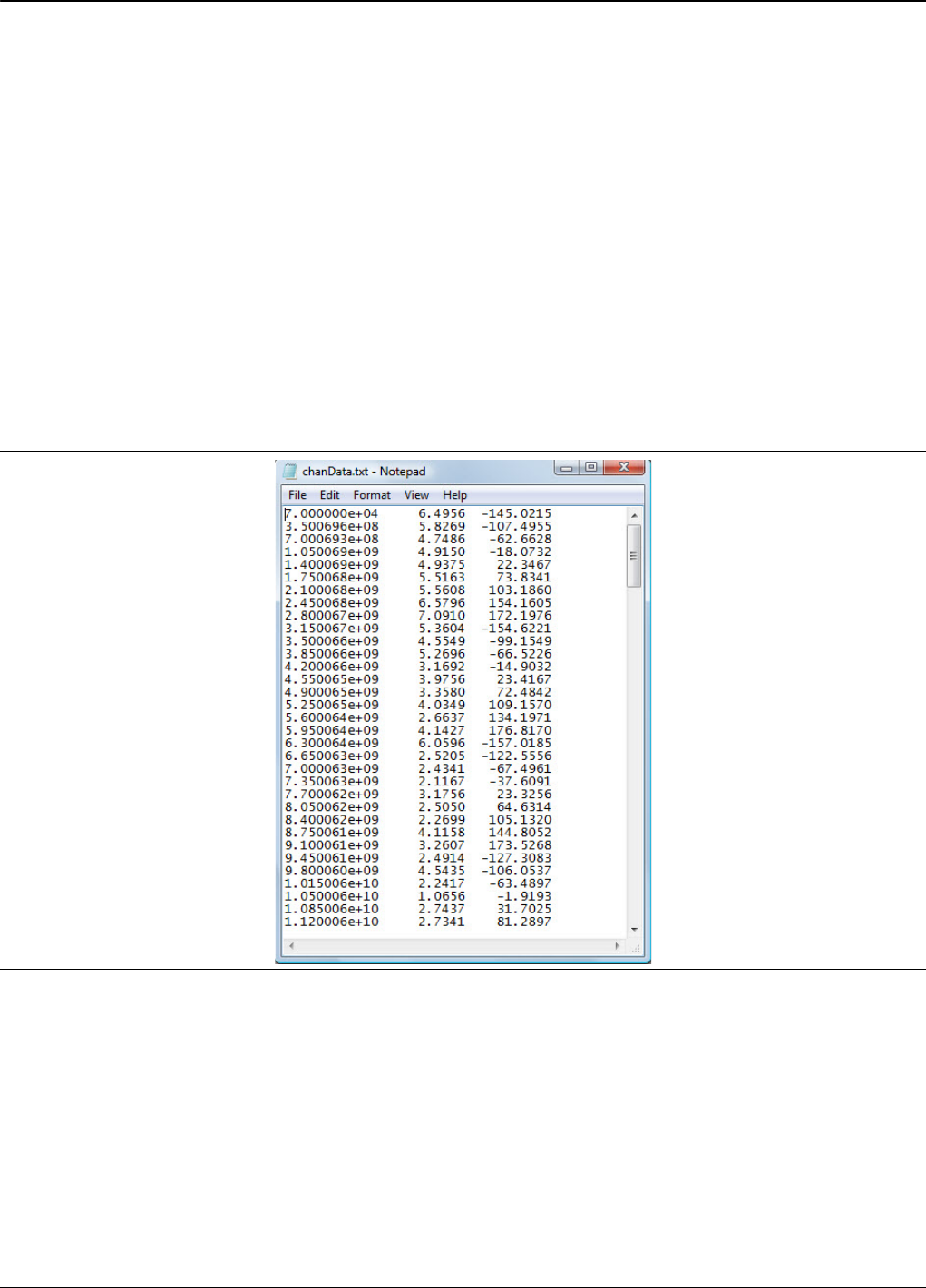Click the value 2.1167
Viewport: 926px width, 1288px height.
442,780
